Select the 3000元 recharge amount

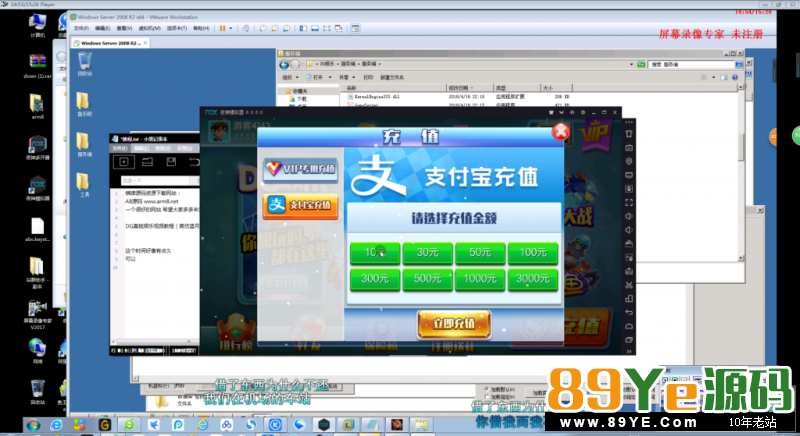(533, 279)
